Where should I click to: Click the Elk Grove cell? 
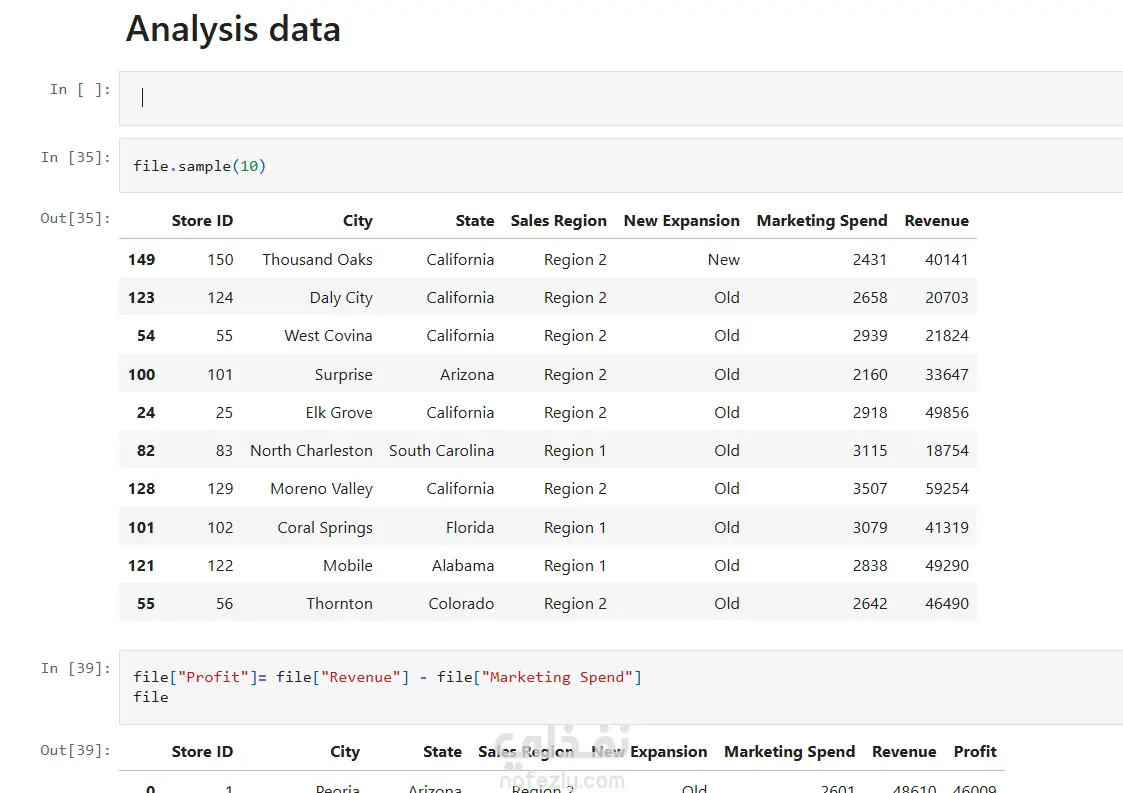(x=339, y=413)
